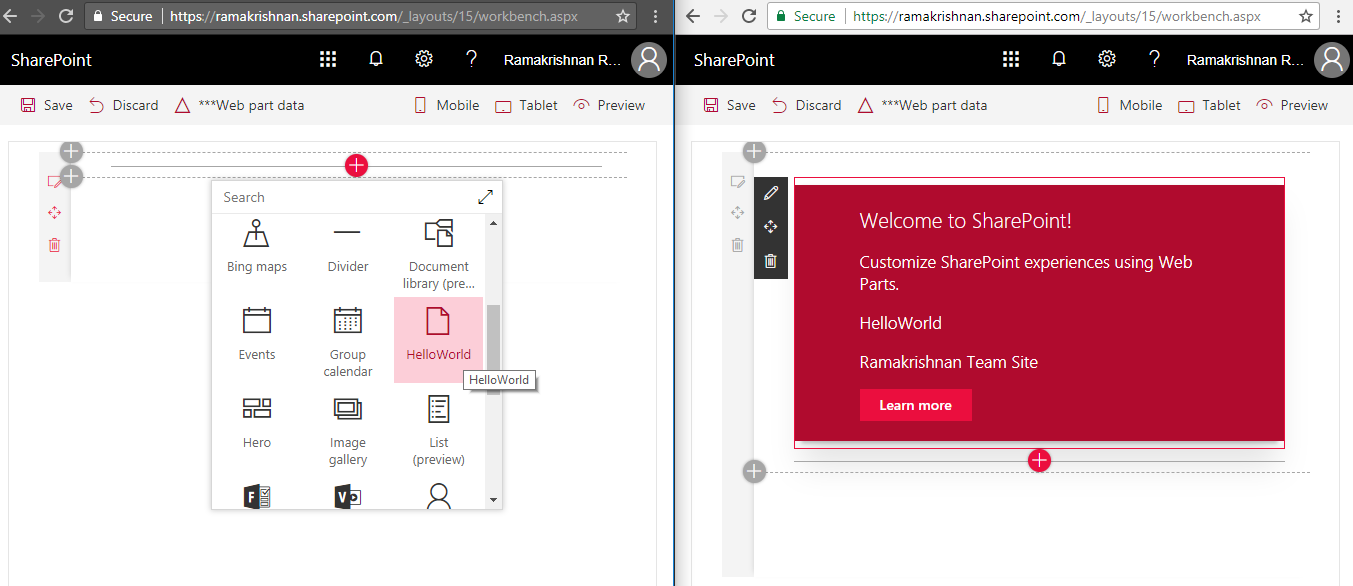The height and width of the screenshot is (586, 1353).
Task: Click scroll down arrow in web part picker
Action: pos(493,499)
